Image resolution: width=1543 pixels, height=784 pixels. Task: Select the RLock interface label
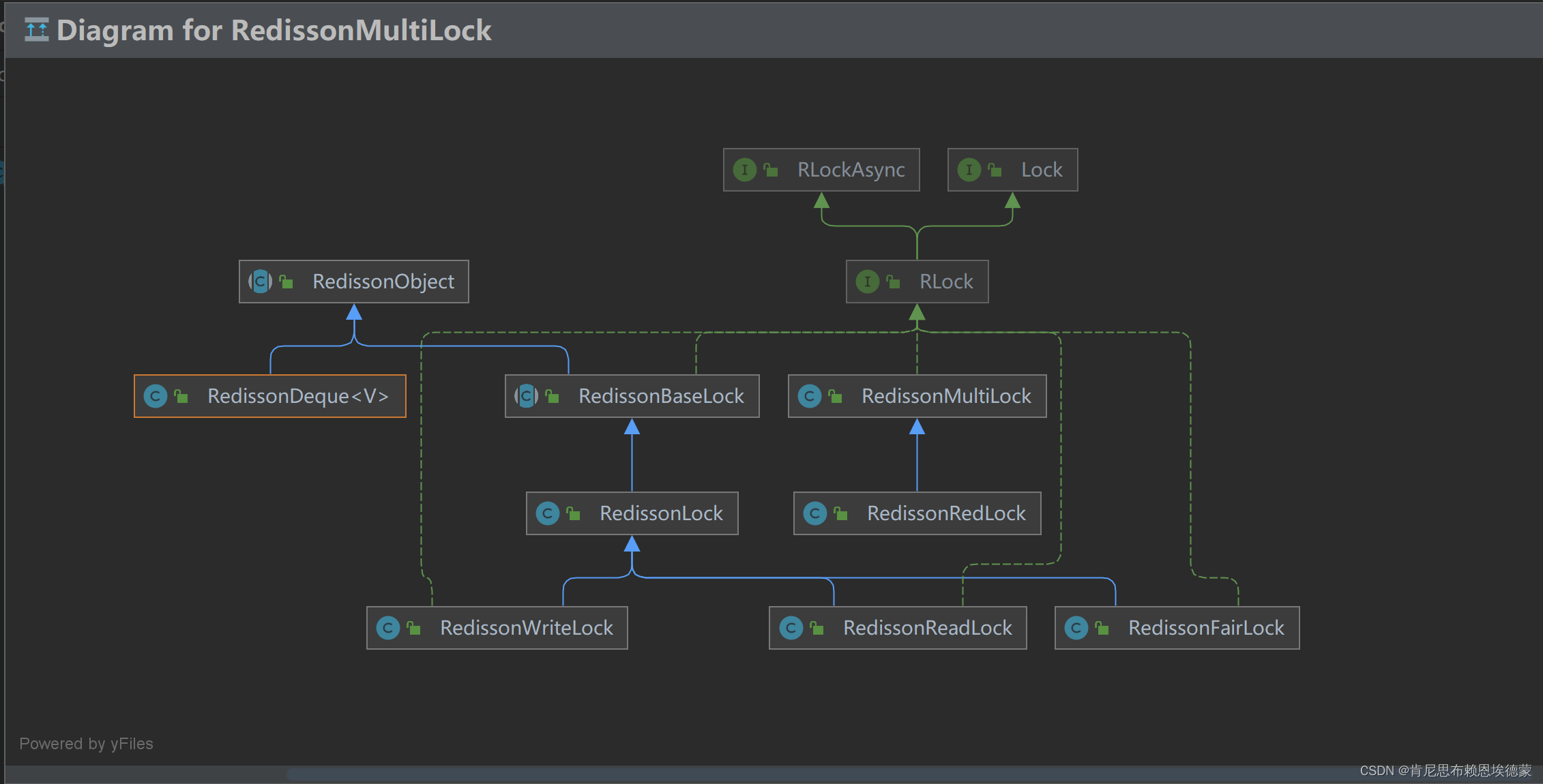click(x=946, y=282)
